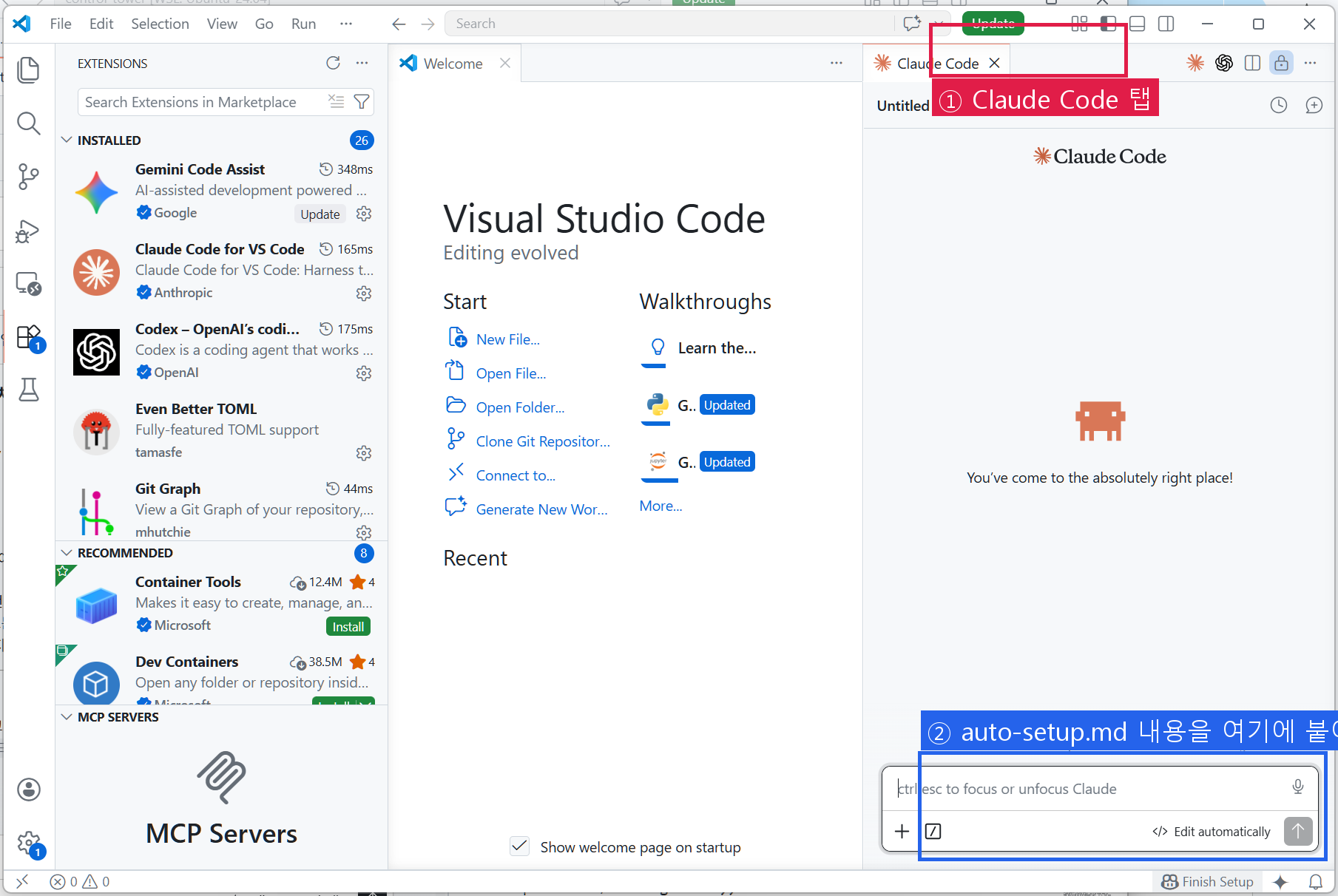Open the Claude sparkle icon in editor actions
Image resolution: width=1338 pixels, height=896 pixels.
coord(1195,63)
